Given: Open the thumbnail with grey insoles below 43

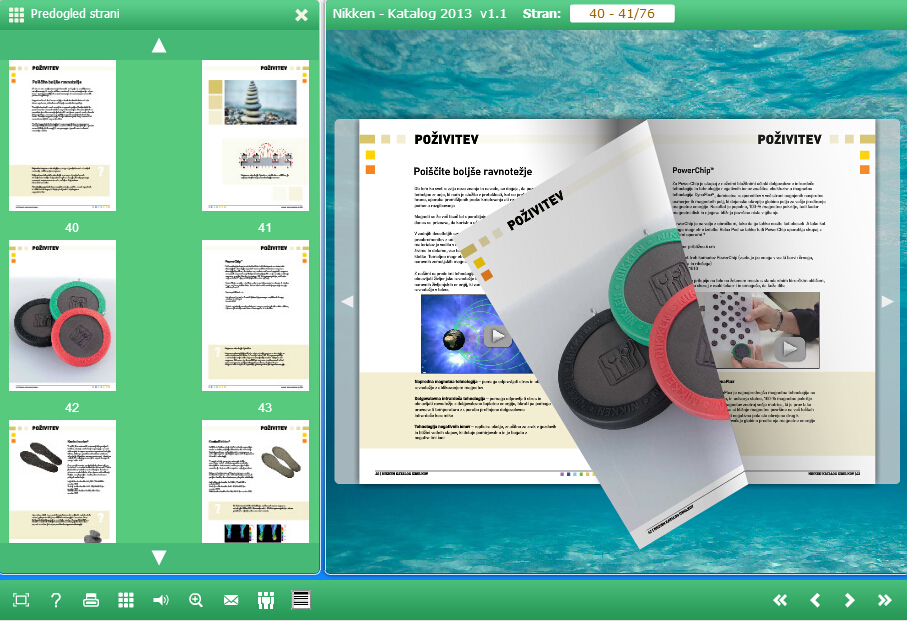Looking at the screenshot, I should point(255,482).
